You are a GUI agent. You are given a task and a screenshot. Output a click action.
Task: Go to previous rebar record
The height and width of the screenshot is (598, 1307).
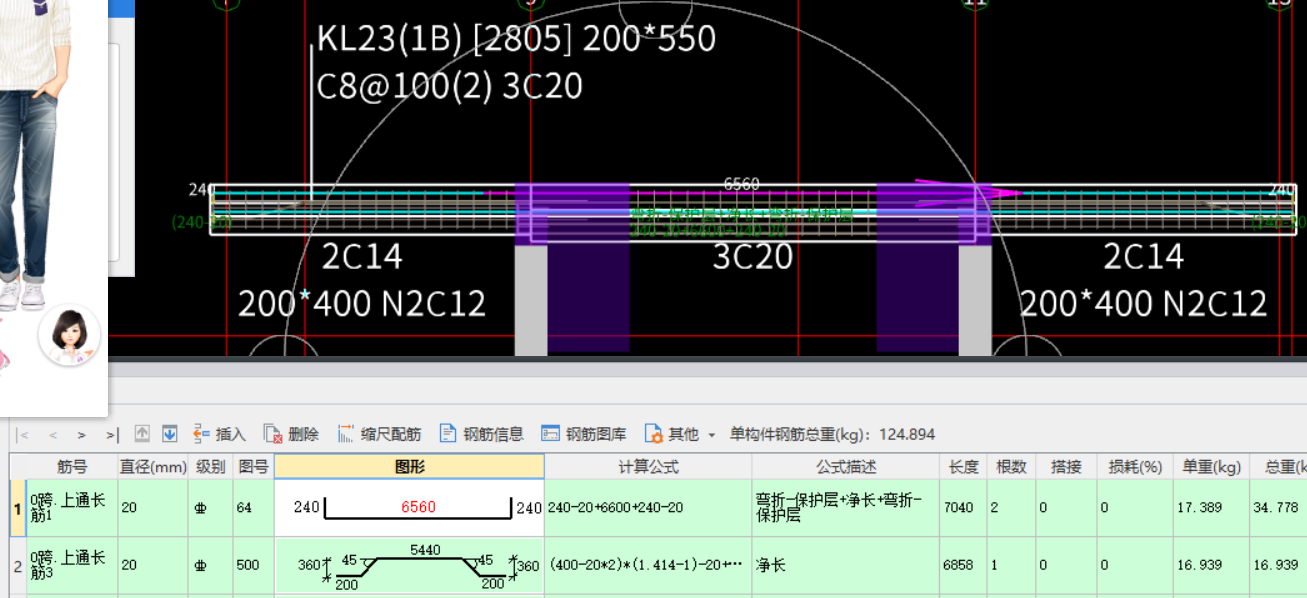(x=53, y=435)
